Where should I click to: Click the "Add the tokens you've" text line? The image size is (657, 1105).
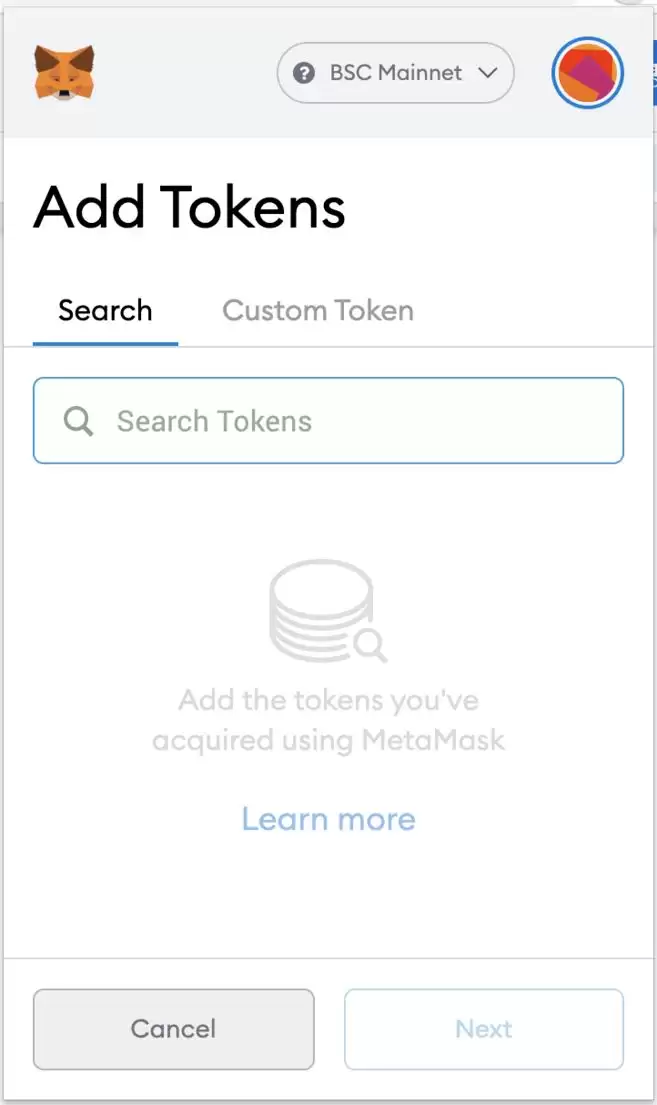[x=328, y=699]
